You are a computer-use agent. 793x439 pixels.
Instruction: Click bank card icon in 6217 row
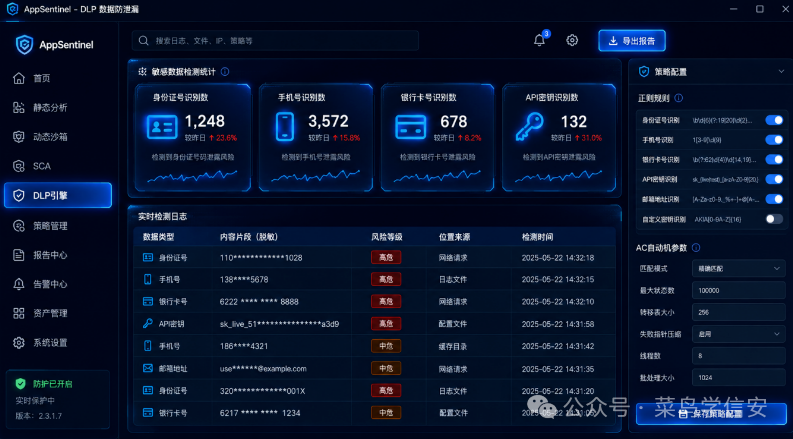pyautogui.click(x=148, y=413)
